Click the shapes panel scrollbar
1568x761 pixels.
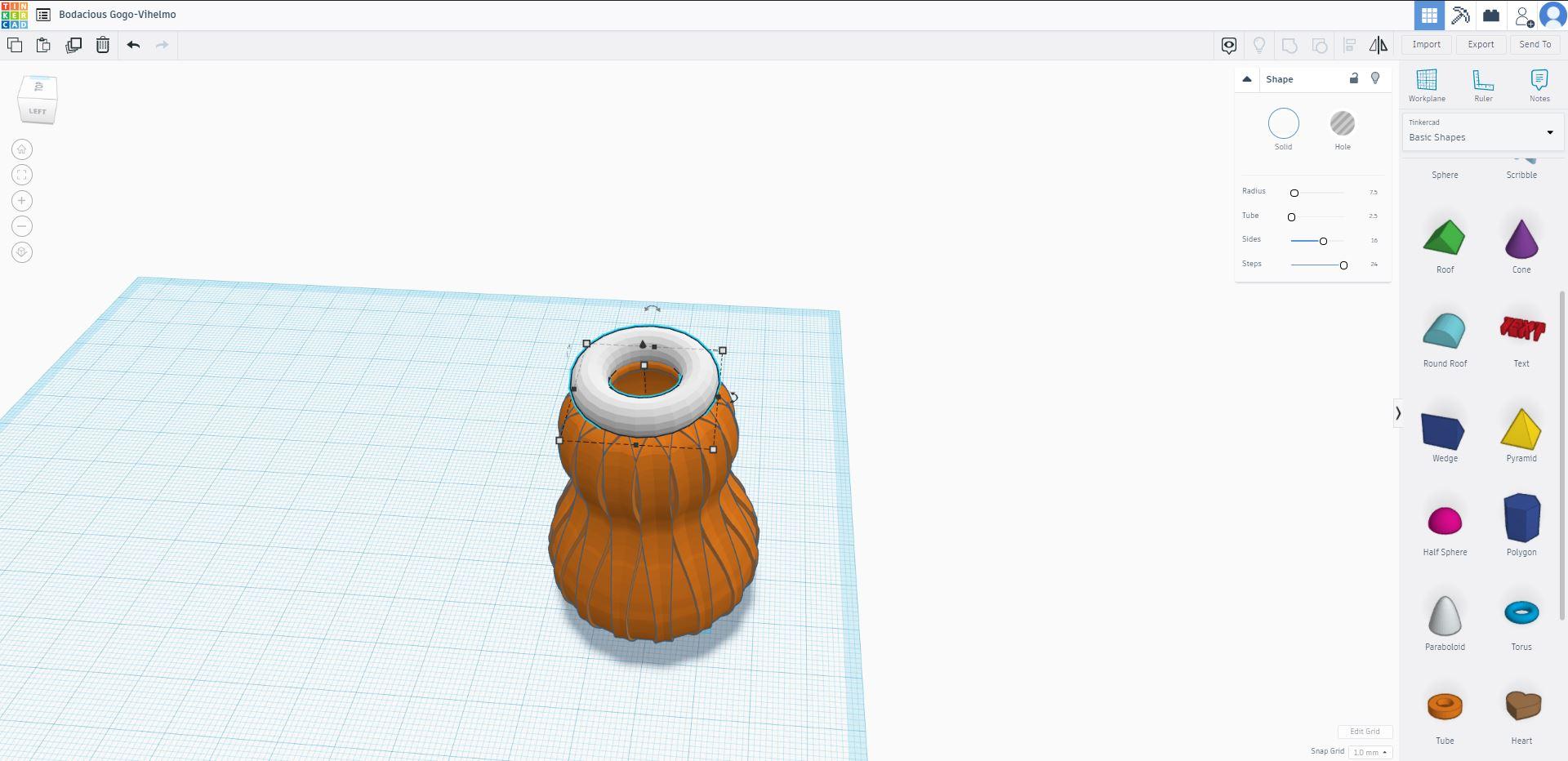(x=1563, y=457)
